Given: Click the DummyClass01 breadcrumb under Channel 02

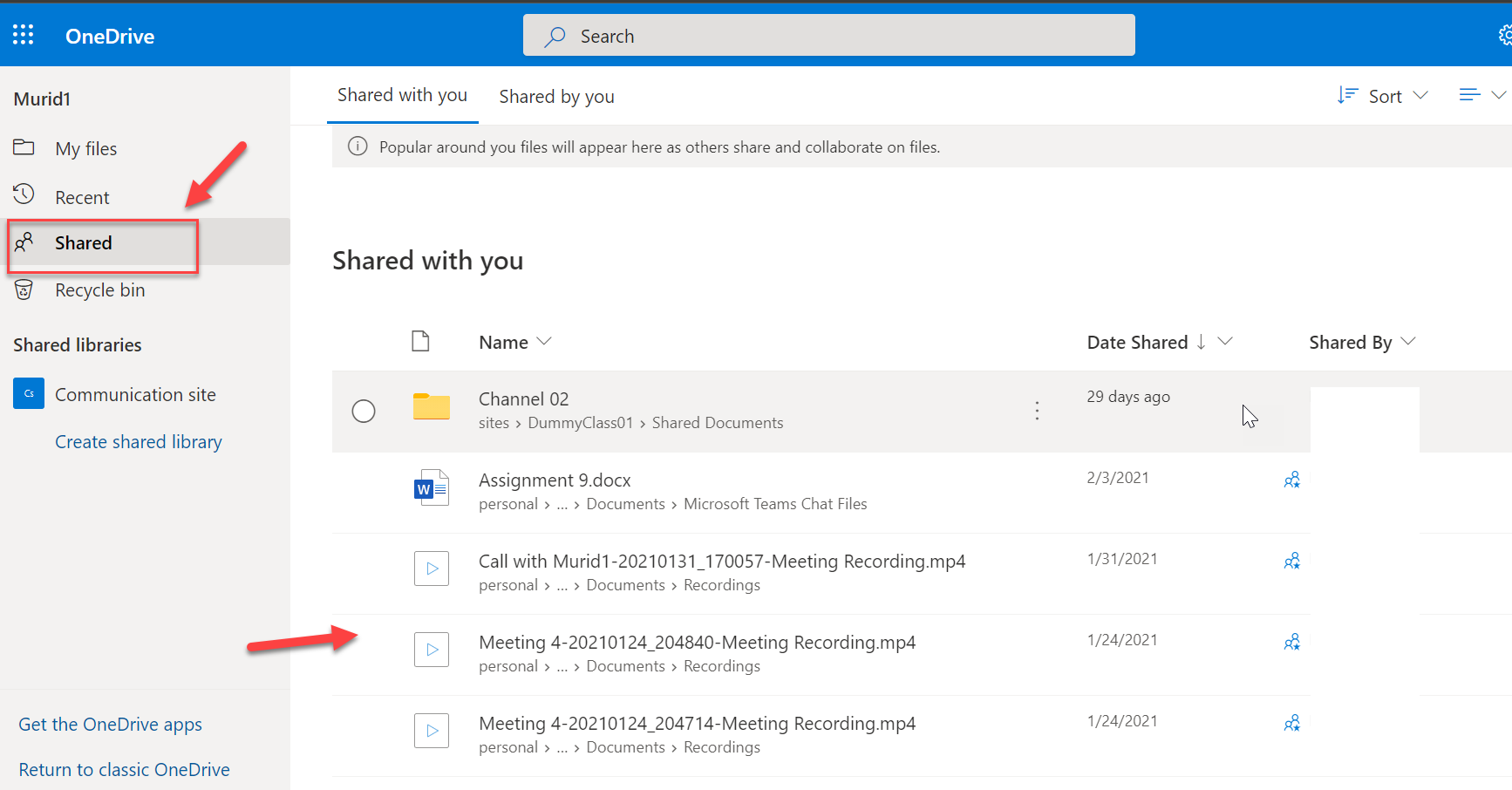Looking at the screenshot, I should coord(580,423).
